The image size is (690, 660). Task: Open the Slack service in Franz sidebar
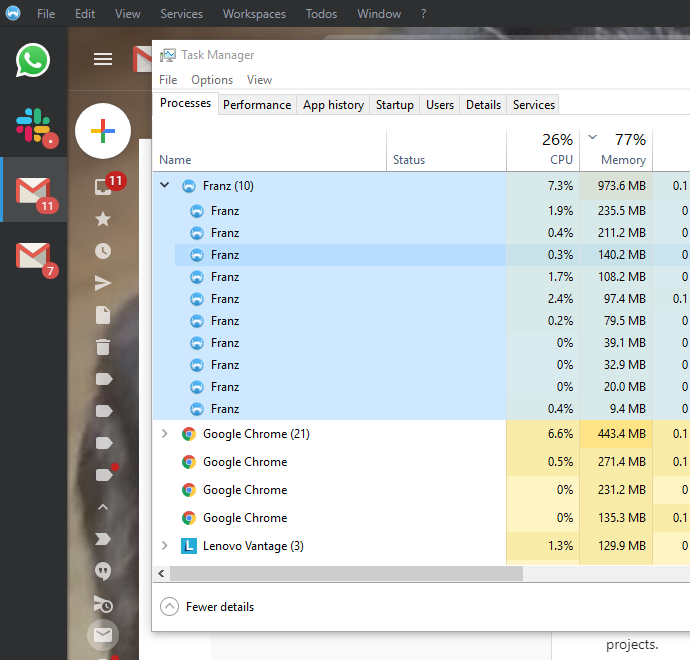[x=34, y=126]
